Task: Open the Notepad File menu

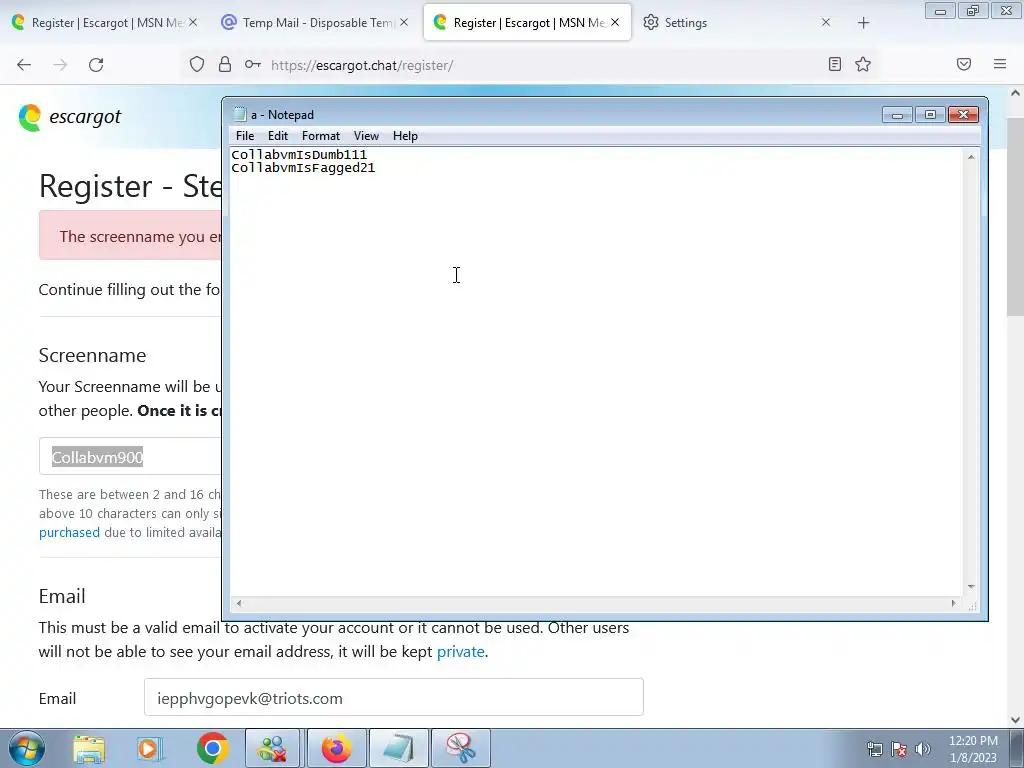Action: coord(245,136)
